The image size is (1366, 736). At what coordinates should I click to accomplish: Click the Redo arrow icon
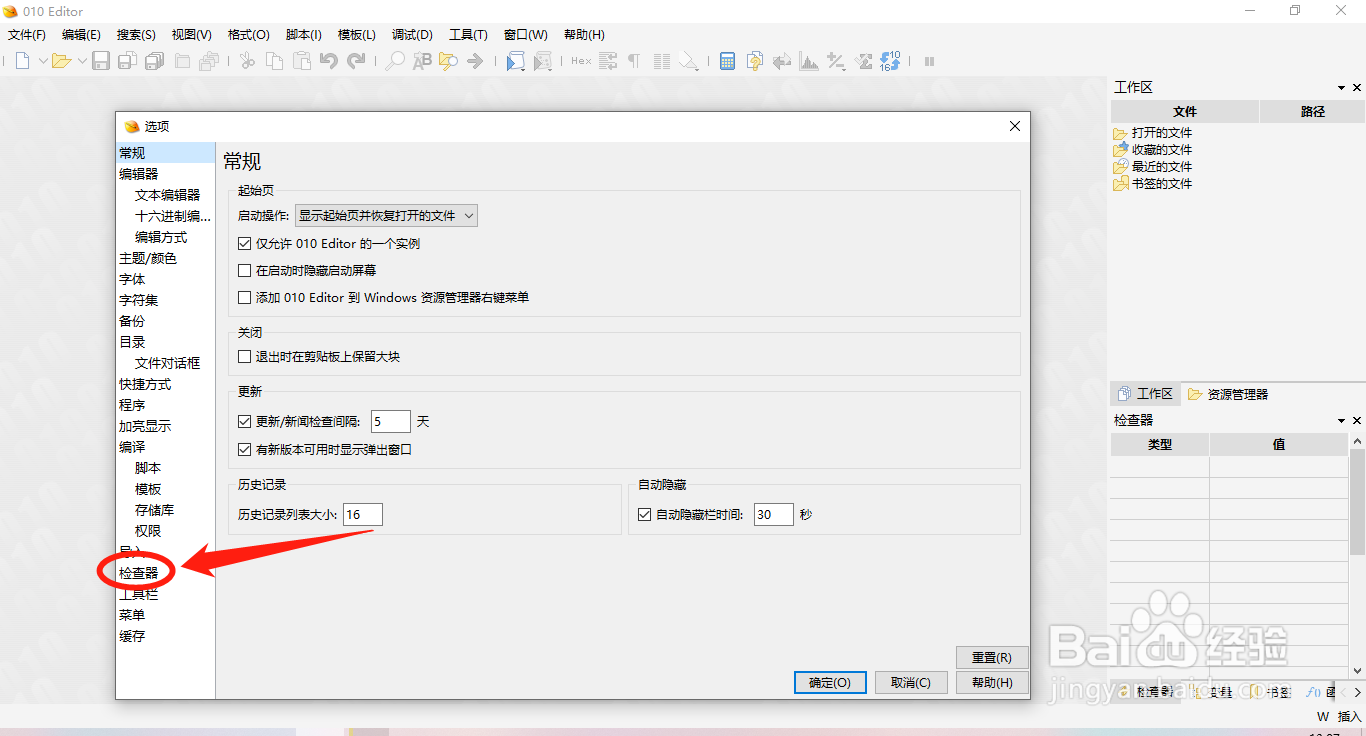356,61
